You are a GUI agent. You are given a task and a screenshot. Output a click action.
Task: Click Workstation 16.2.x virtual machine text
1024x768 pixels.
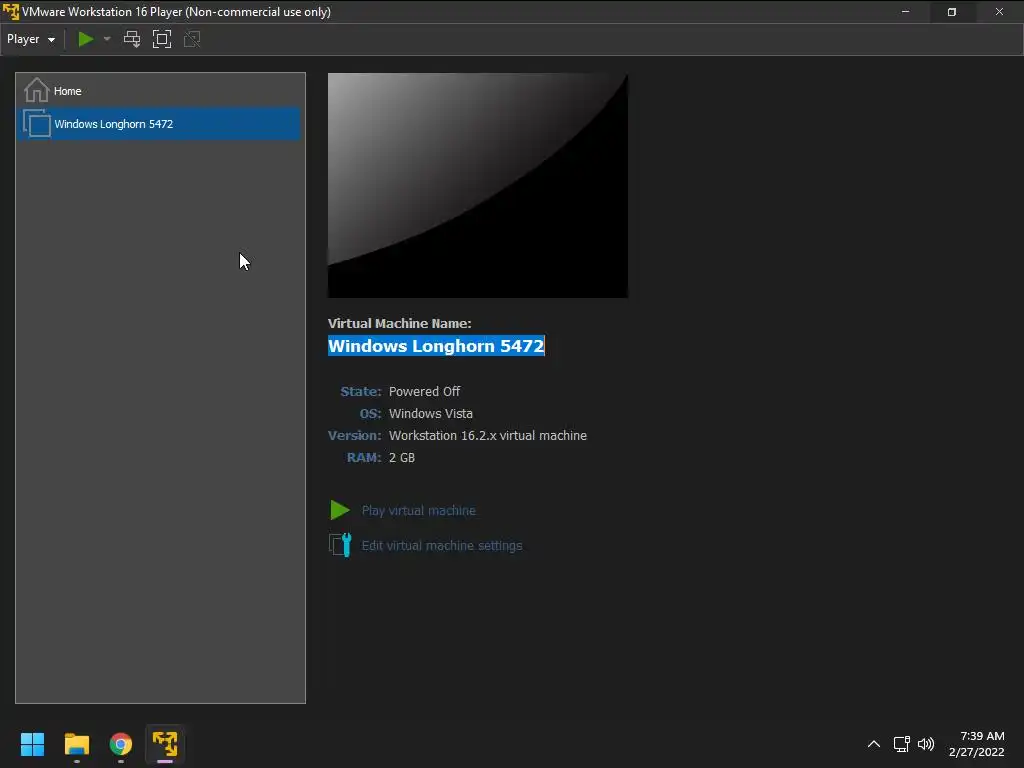coord(488,436)
